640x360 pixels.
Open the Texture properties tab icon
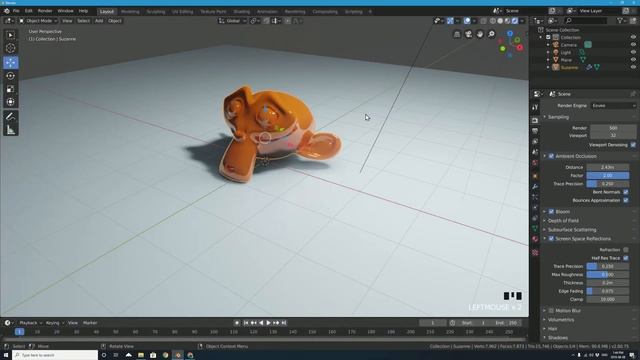(x=535, y=253)
